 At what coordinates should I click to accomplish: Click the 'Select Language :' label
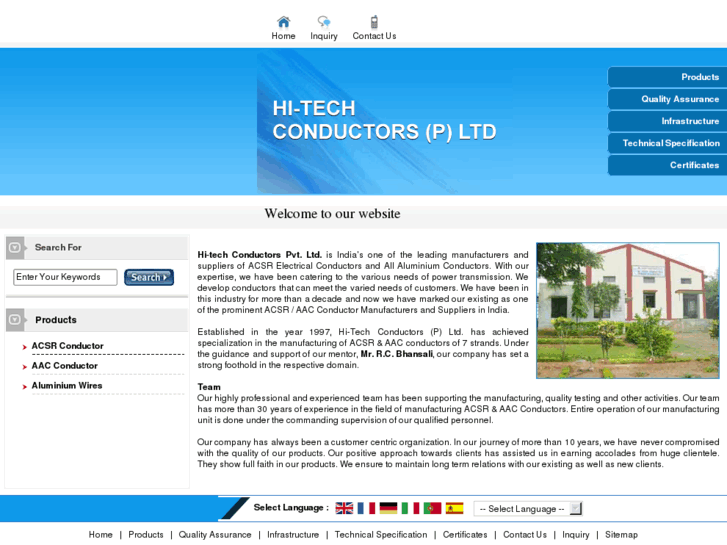(x=291, y=508)
